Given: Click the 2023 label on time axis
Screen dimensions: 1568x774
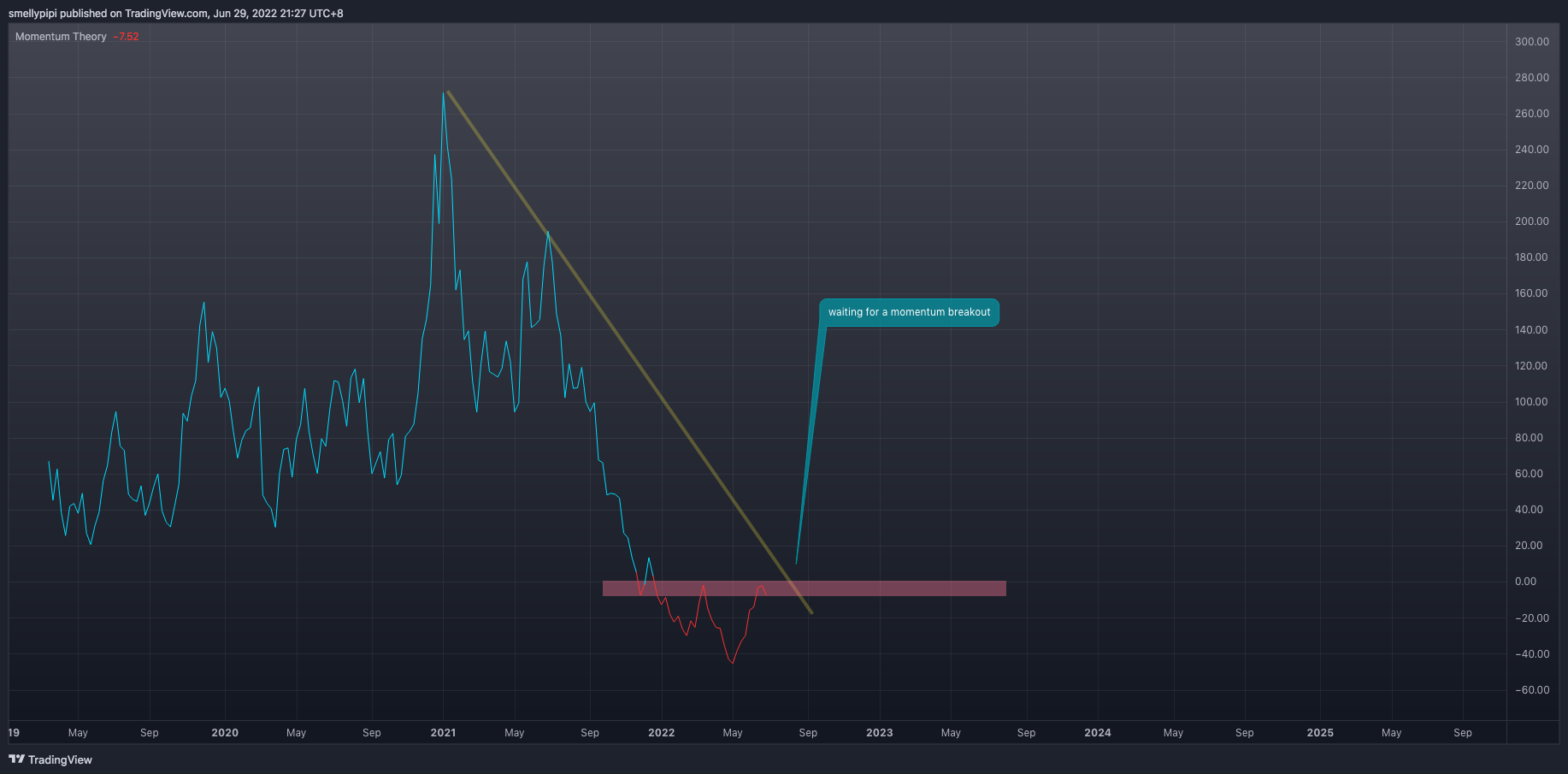Looking at the screenshot, I should (880, 732).
